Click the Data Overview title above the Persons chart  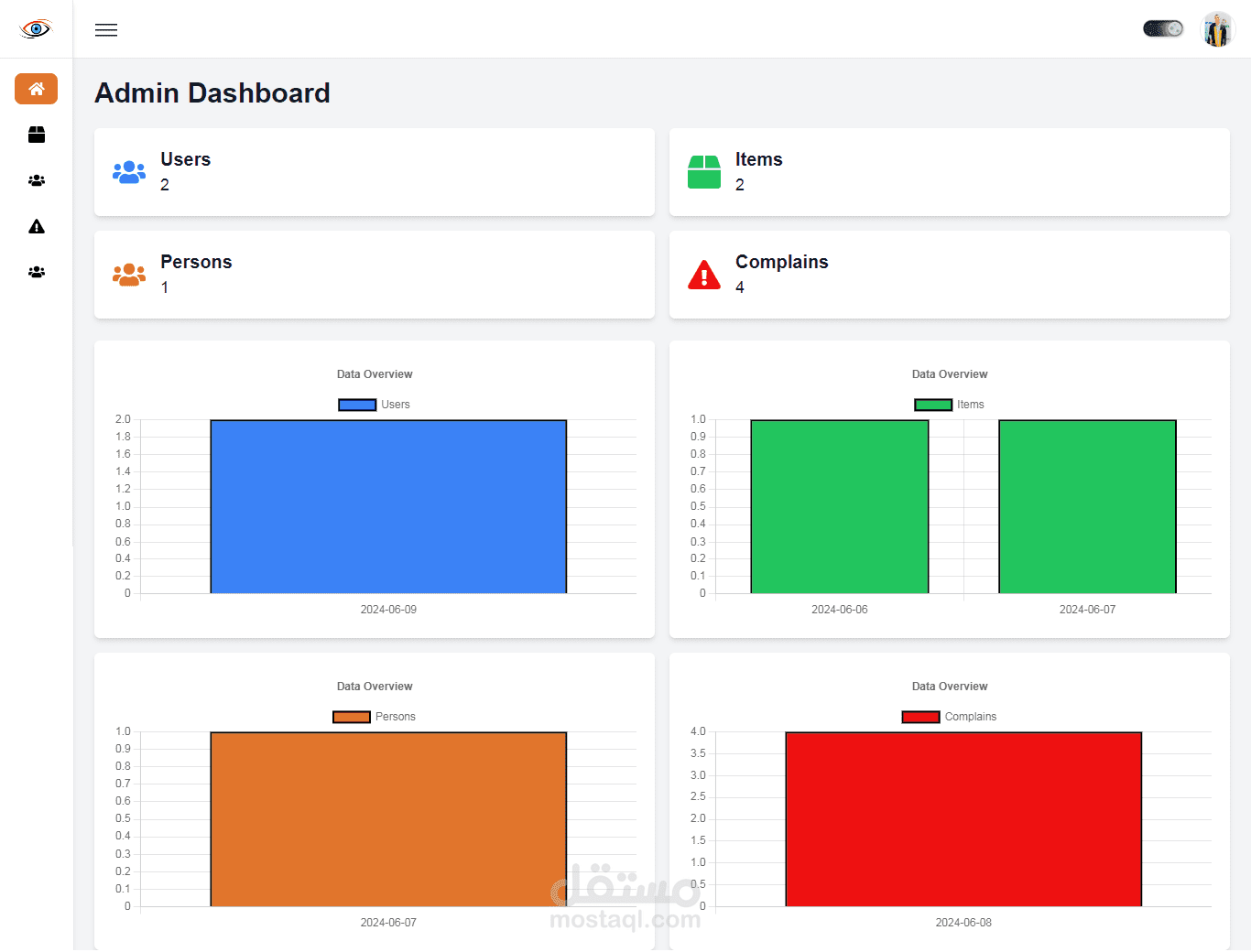click(375, 687)
